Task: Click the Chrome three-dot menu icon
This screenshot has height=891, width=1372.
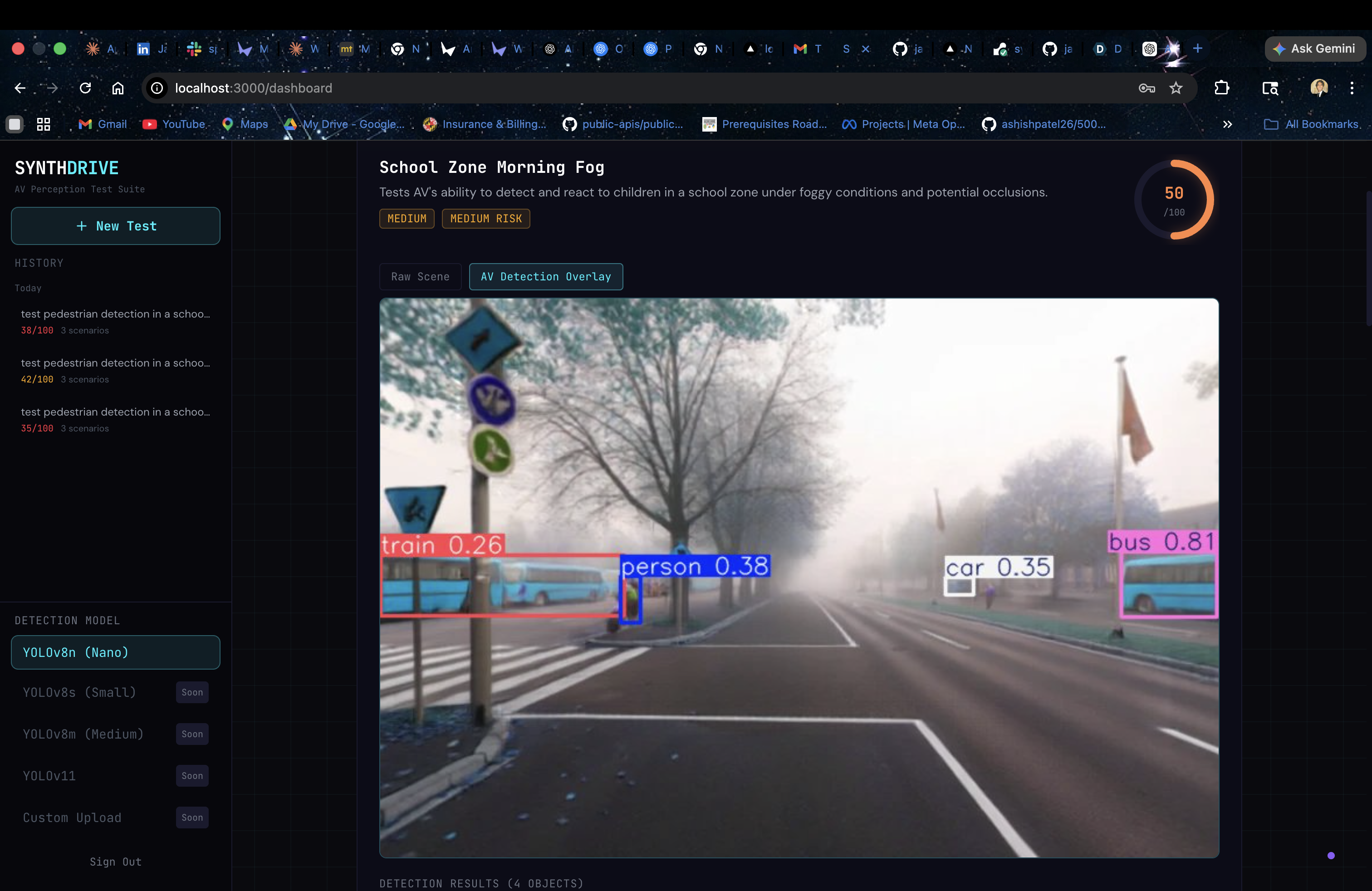Action: (x=1351, y=88)
